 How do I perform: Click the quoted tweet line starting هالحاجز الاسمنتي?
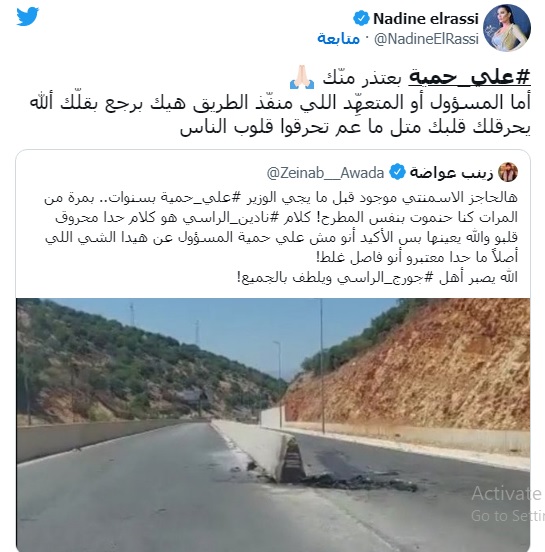click(281, 198)
